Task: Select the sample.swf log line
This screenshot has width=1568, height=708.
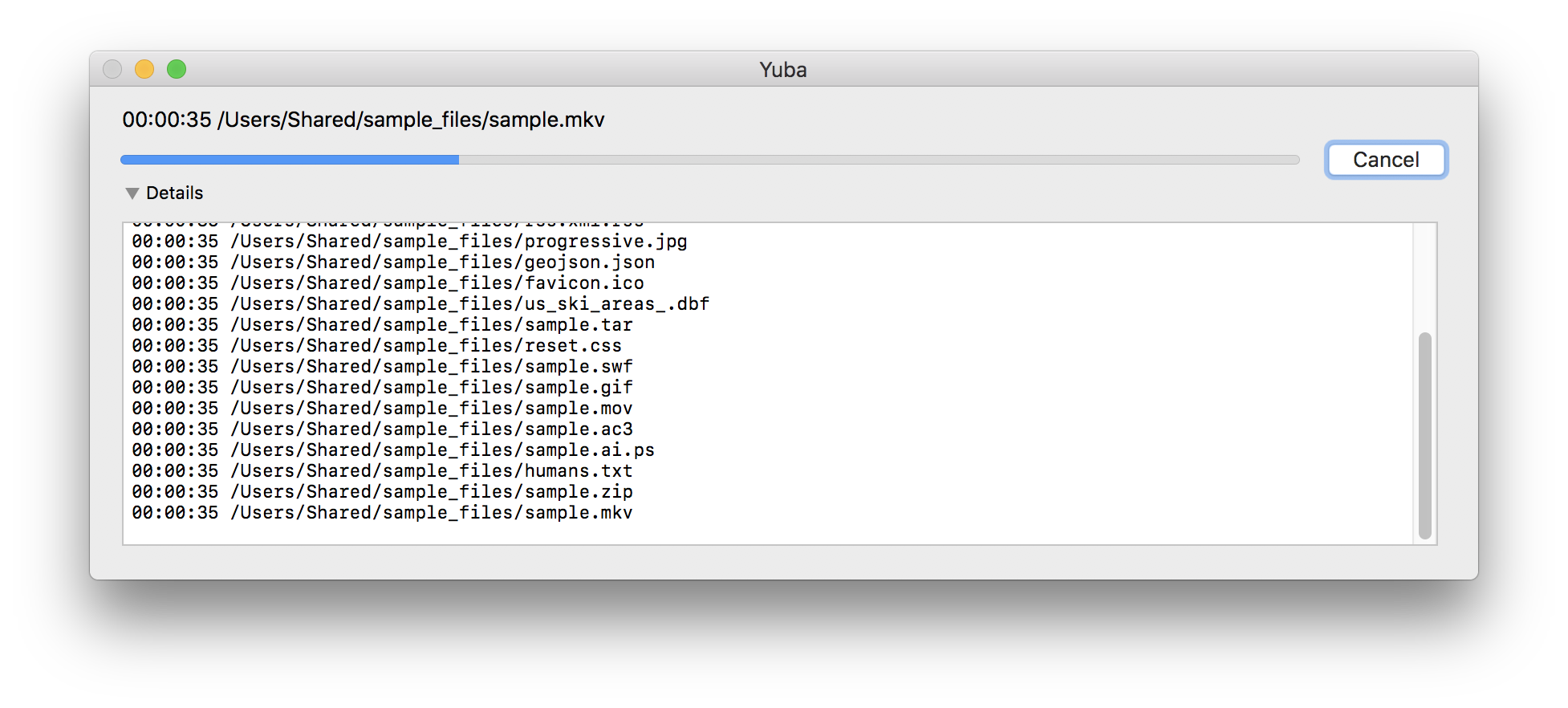Action: [382, 367]
